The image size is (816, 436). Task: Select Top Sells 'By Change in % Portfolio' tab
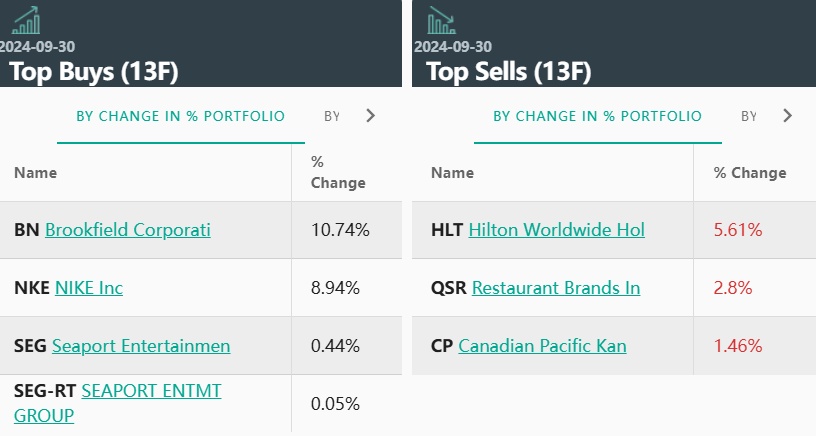pos(597,116)
